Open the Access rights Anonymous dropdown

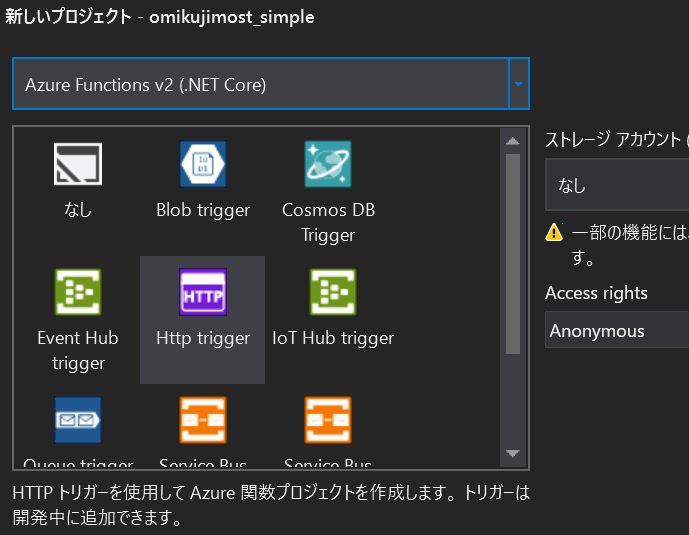[x=617, y=330]
